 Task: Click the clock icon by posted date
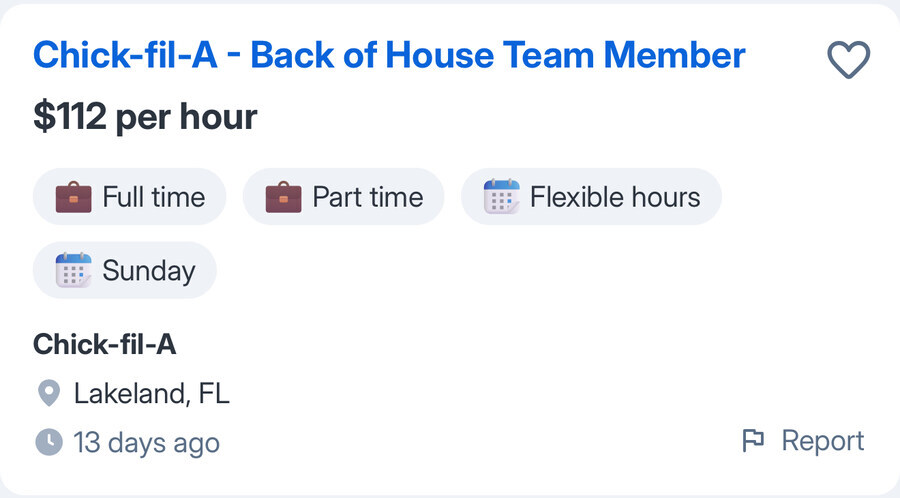[x=48, y=441]
